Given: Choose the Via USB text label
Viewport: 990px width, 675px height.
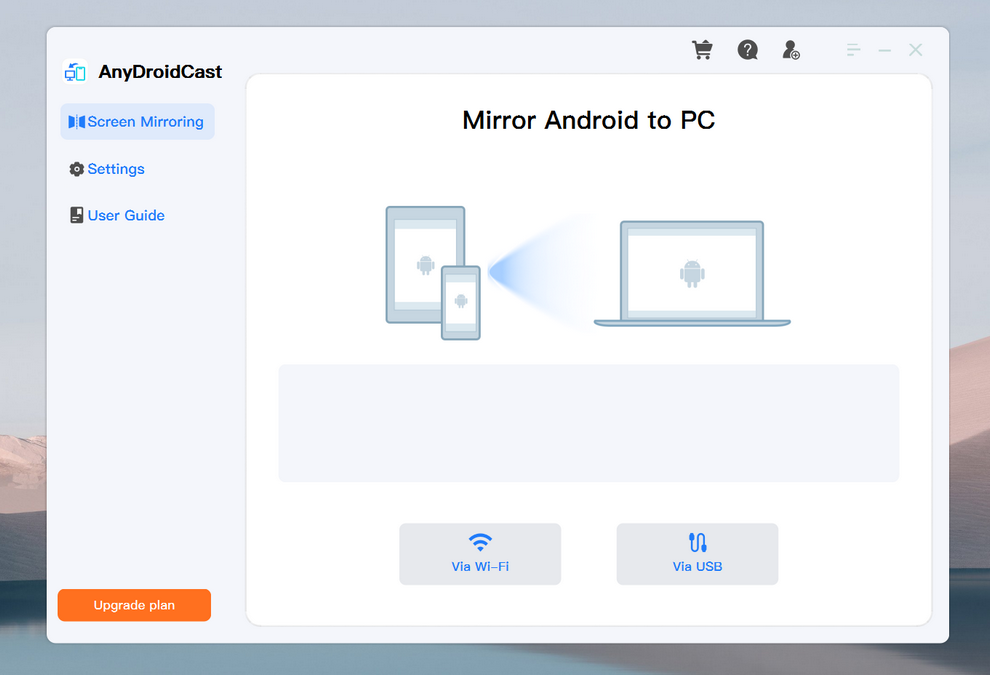Looking at the screenshot, I should (697, 567).
